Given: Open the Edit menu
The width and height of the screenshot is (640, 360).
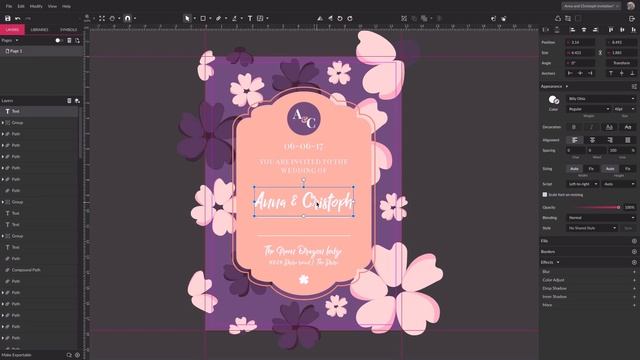Looking at the screenshot, I should coord(21,6).
